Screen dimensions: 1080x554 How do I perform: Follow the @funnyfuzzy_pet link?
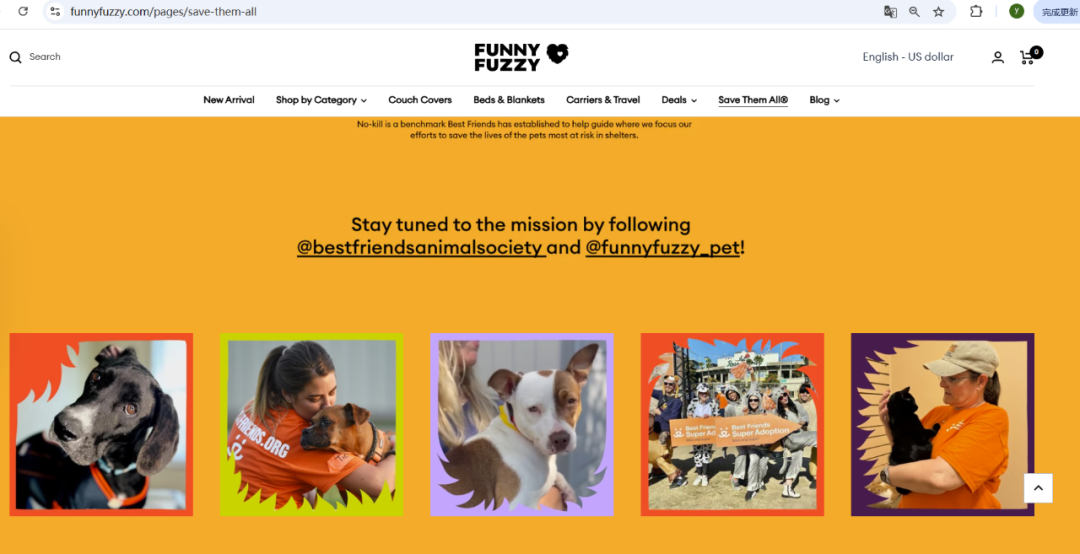click(x=662, y=247)
